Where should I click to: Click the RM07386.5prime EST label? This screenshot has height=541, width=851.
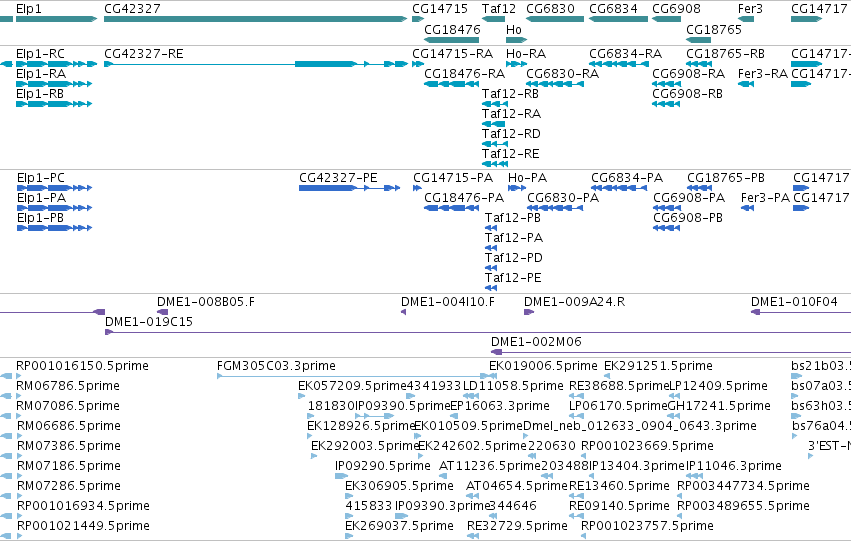click(69, 446)
